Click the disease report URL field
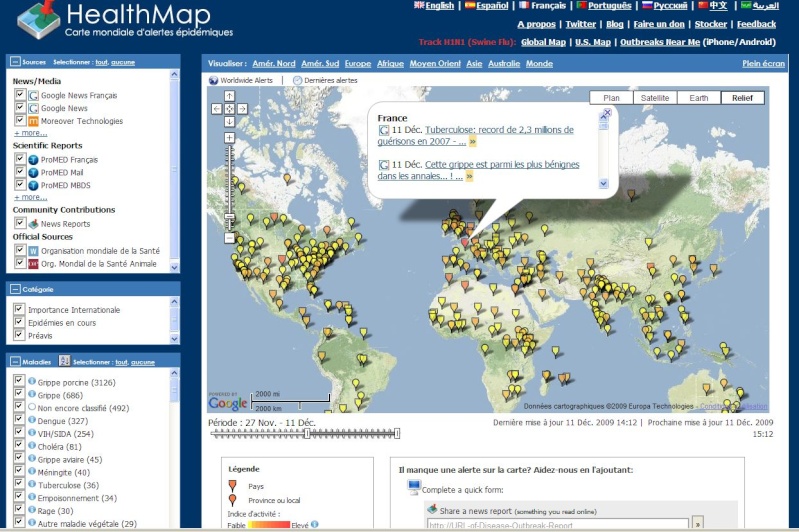The height and width of the screenshot is (532, 799). click(x=557, y=525)
